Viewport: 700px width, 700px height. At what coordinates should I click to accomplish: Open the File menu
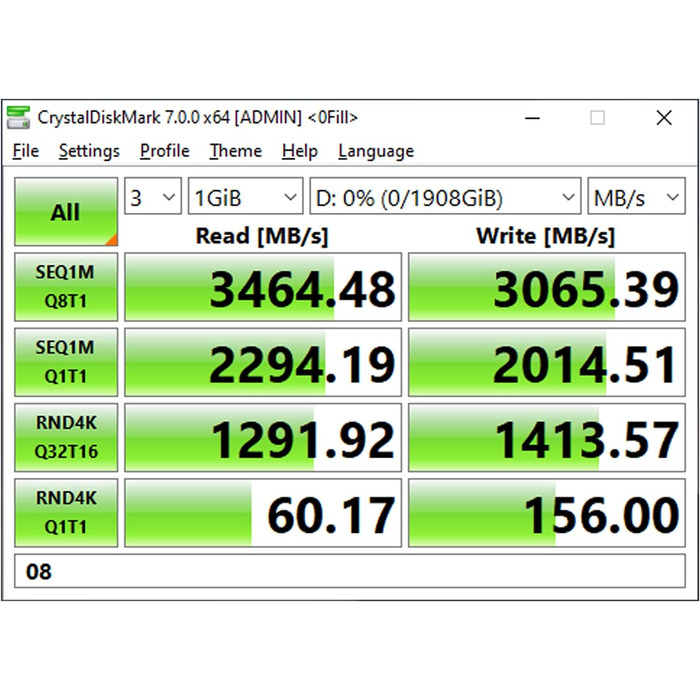25,151
